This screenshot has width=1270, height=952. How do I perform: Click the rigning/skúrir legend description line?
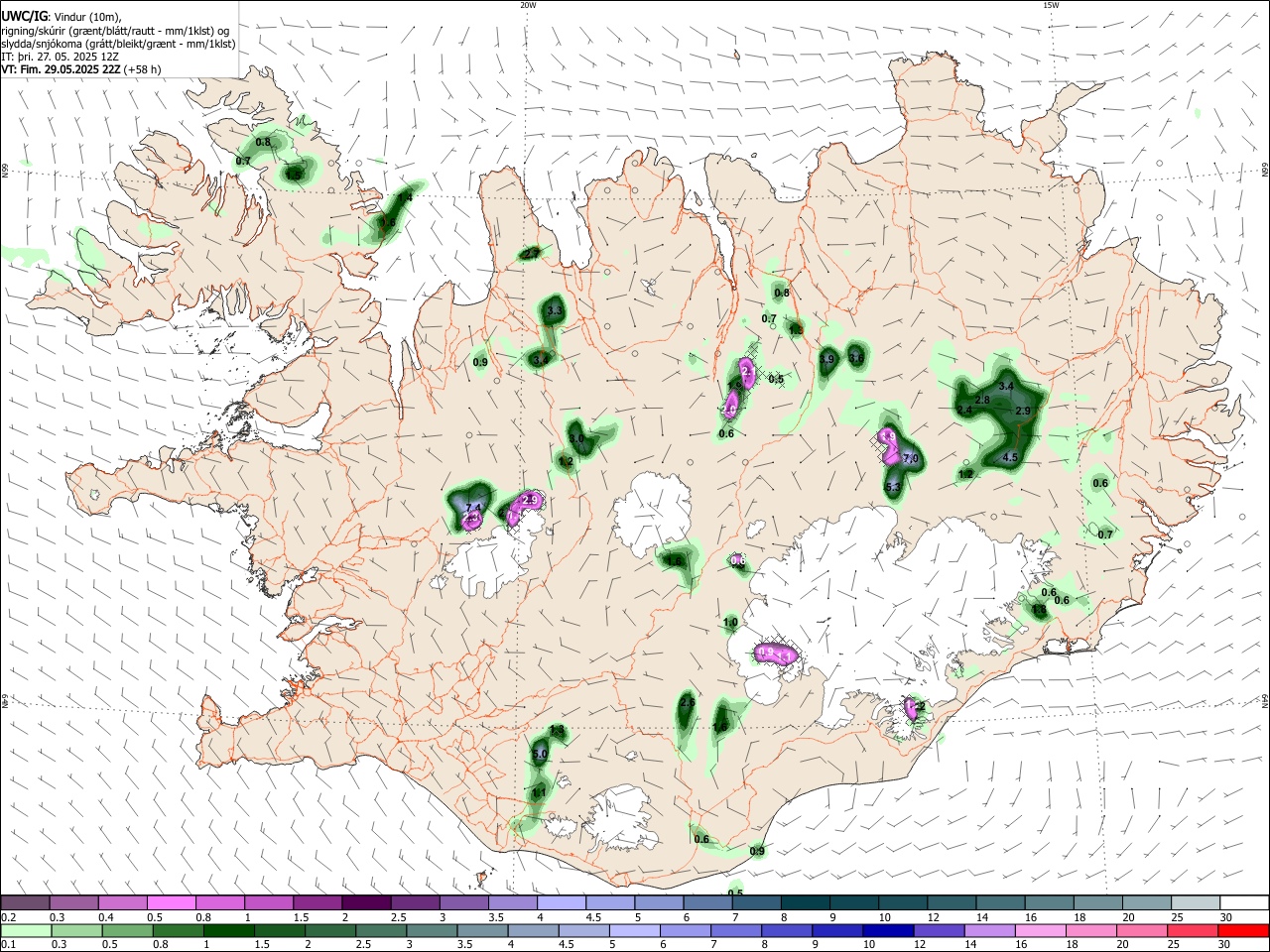[115, 31]
